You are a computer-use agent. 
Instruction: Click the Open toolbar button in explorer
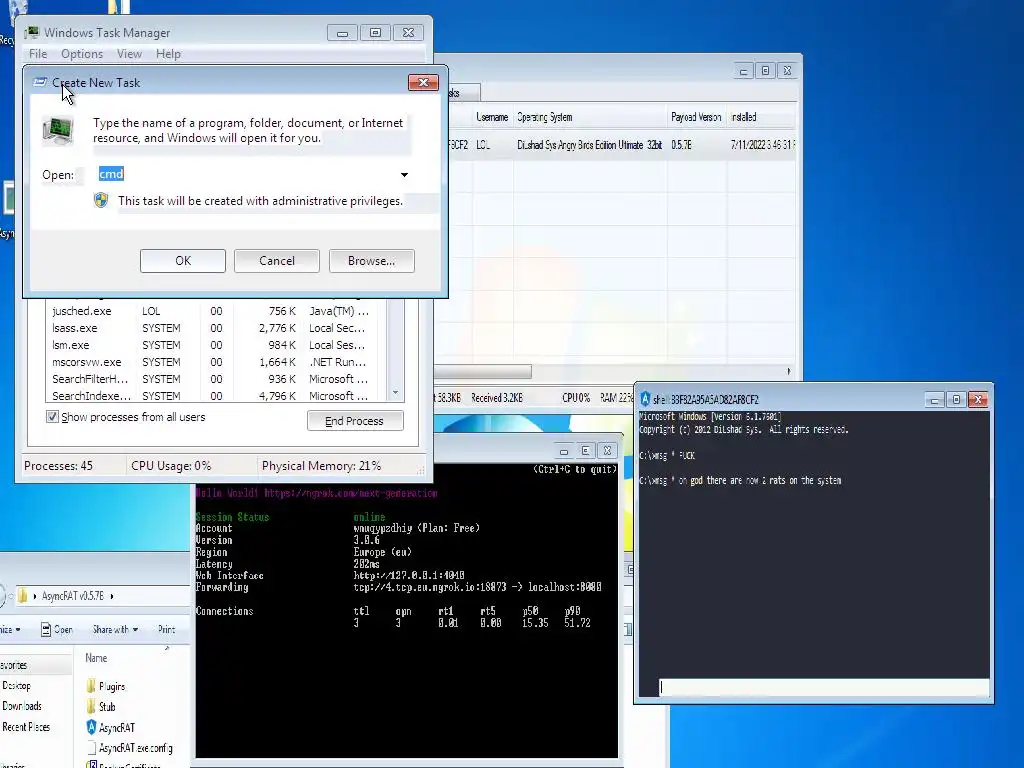(57, 630)
